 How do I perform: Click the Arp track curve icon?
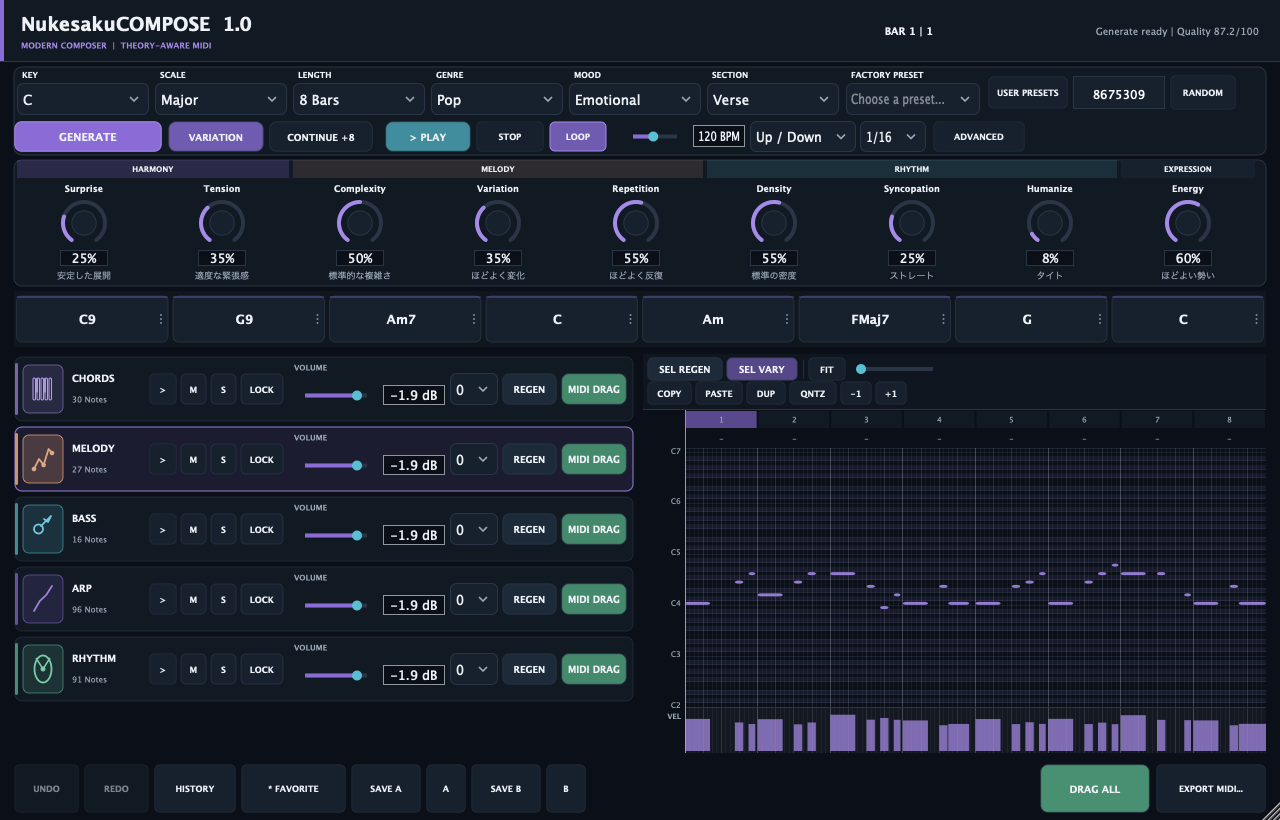[43, 599]
